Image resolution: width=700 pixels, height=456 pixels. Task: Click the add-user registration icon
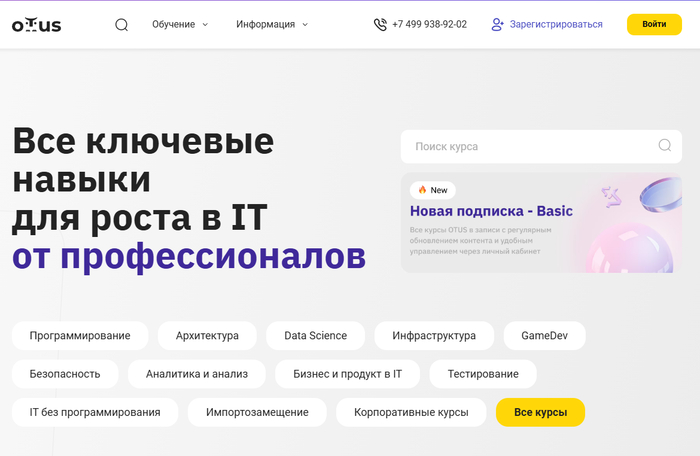click(498, 24)
